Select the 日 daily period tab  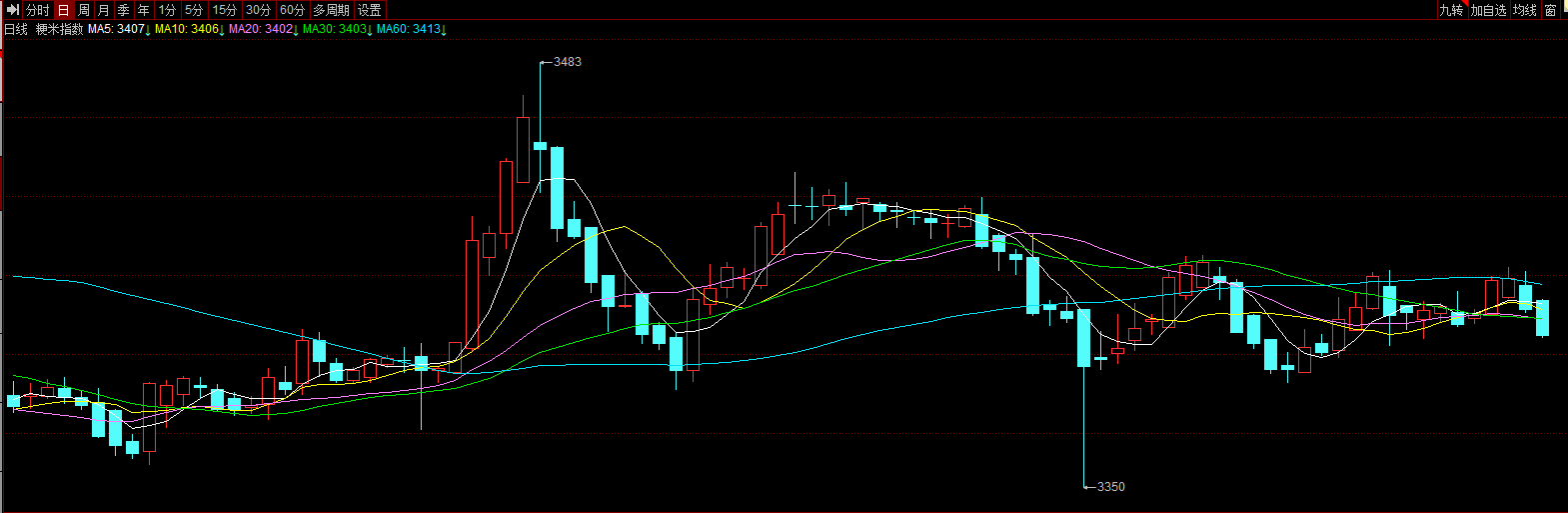64,10
